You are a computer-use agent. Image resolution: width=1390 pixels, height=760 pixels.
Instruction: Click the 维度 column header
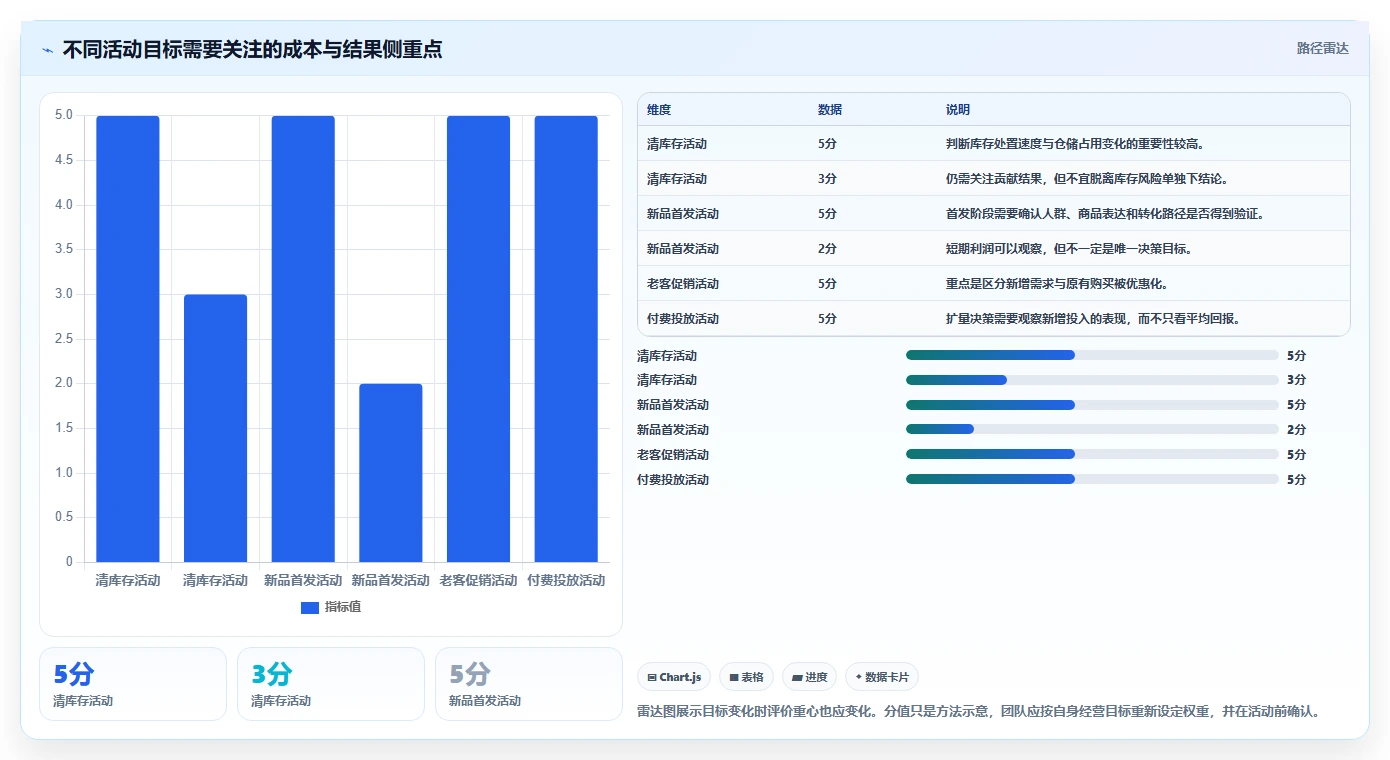coord(659,110)
